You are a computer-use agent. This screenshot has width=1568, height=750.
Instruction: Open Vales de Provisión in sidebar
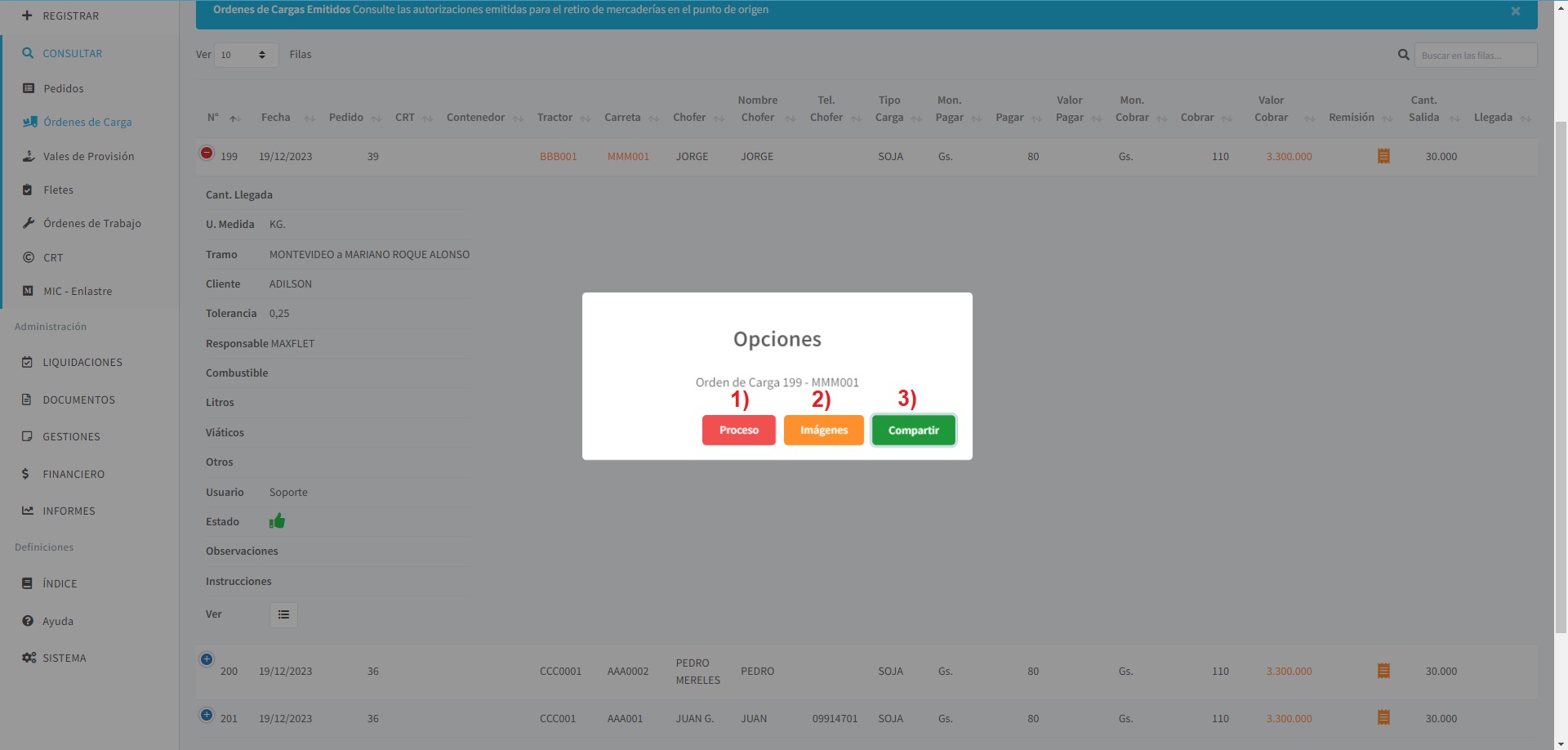click(x=88, y=156)
